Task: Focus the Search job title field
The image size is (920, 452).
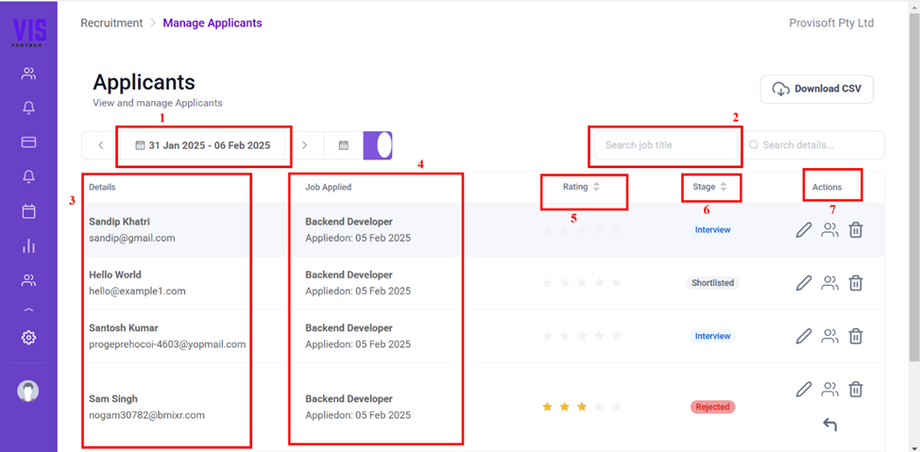Action: tap(663, 146)
